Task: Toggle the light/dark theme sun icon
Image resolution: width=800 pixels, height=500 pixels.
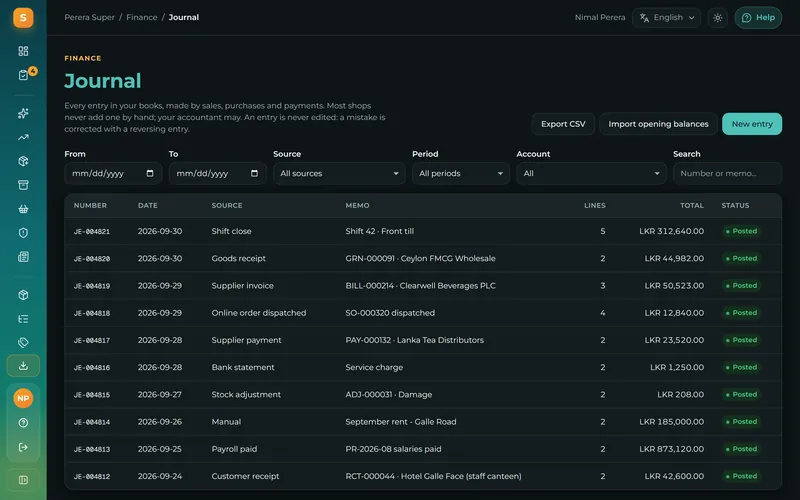Action: point(717,18)
